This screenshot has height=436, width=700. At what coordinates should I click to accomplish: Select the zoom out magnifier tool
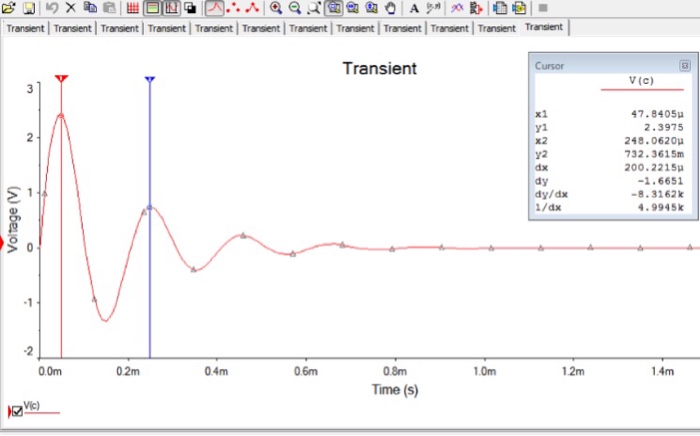pyautogui.click(x=295, y=8)
